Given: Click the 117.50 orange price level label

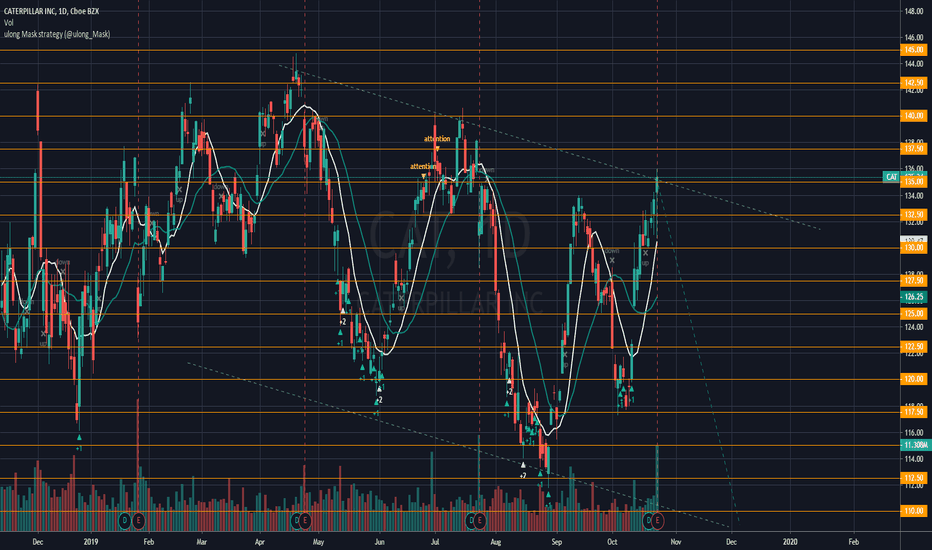Looking at the screenshot, I should (914, 412).
